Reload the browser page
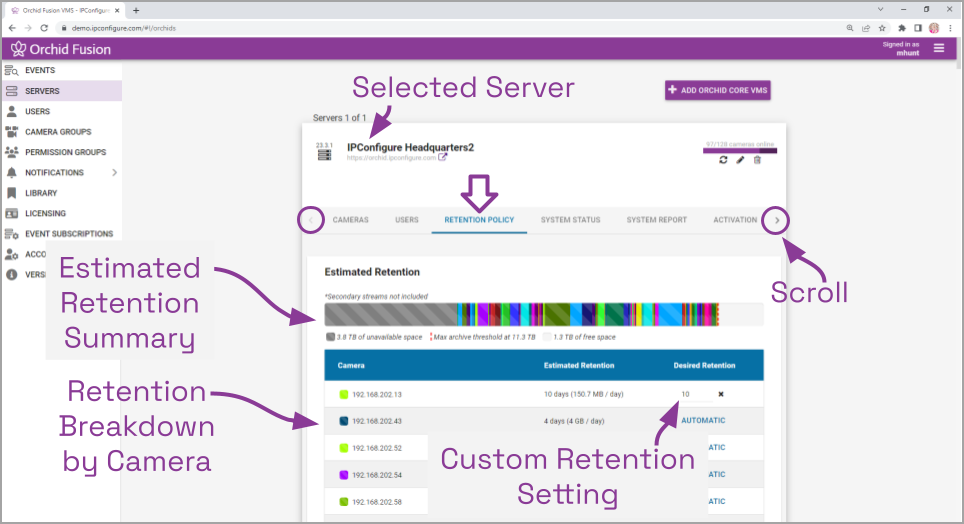The image size is (964, 524). pos(44,28)
